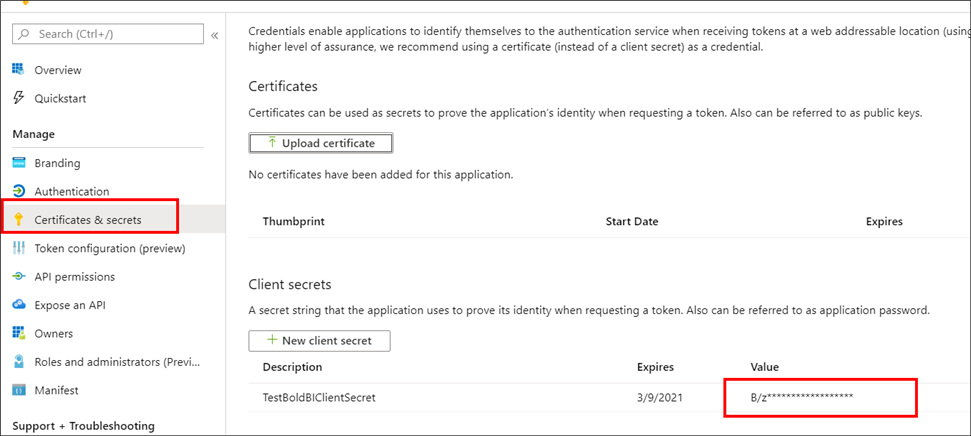The width and height of the screenshot is (971, 436).
Task: Click the New client secret button
Action: [x=319, y=341]
